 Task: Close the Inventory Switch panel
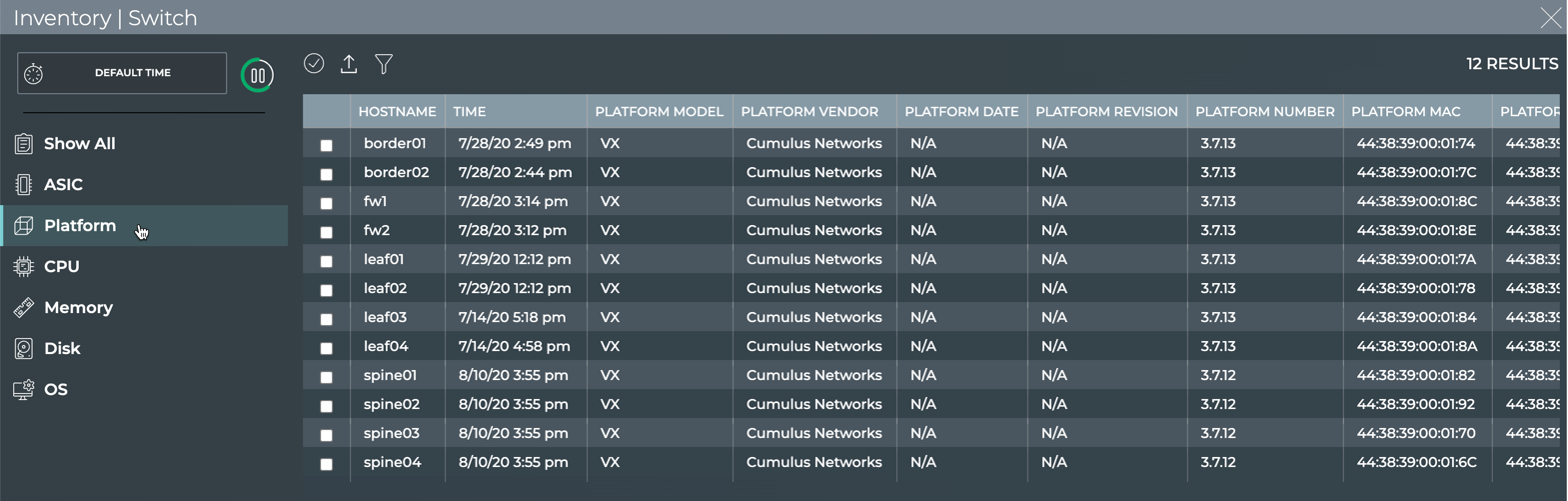pyautogui.click(x=1550, y=18)
